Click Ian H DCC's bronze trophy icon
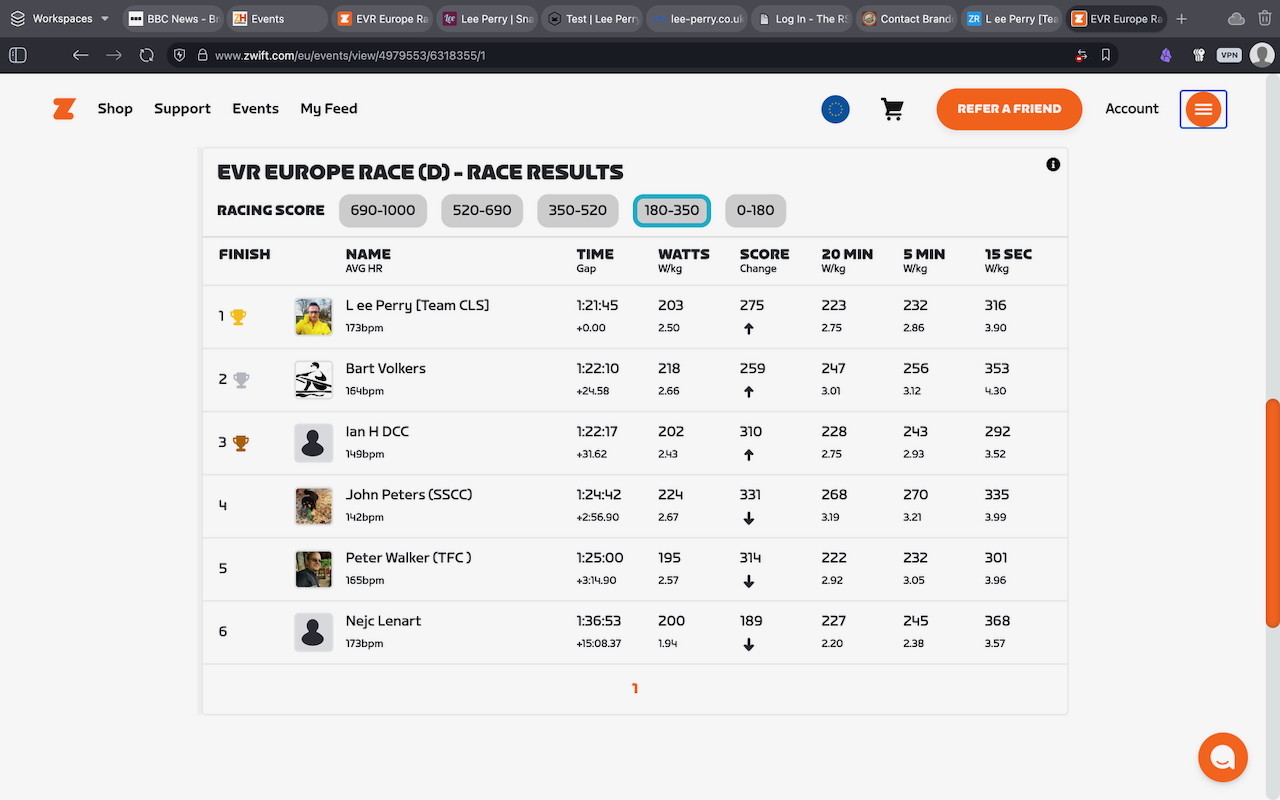Image resolution: width=1280 pixels, height=800 pixels. 240,443
